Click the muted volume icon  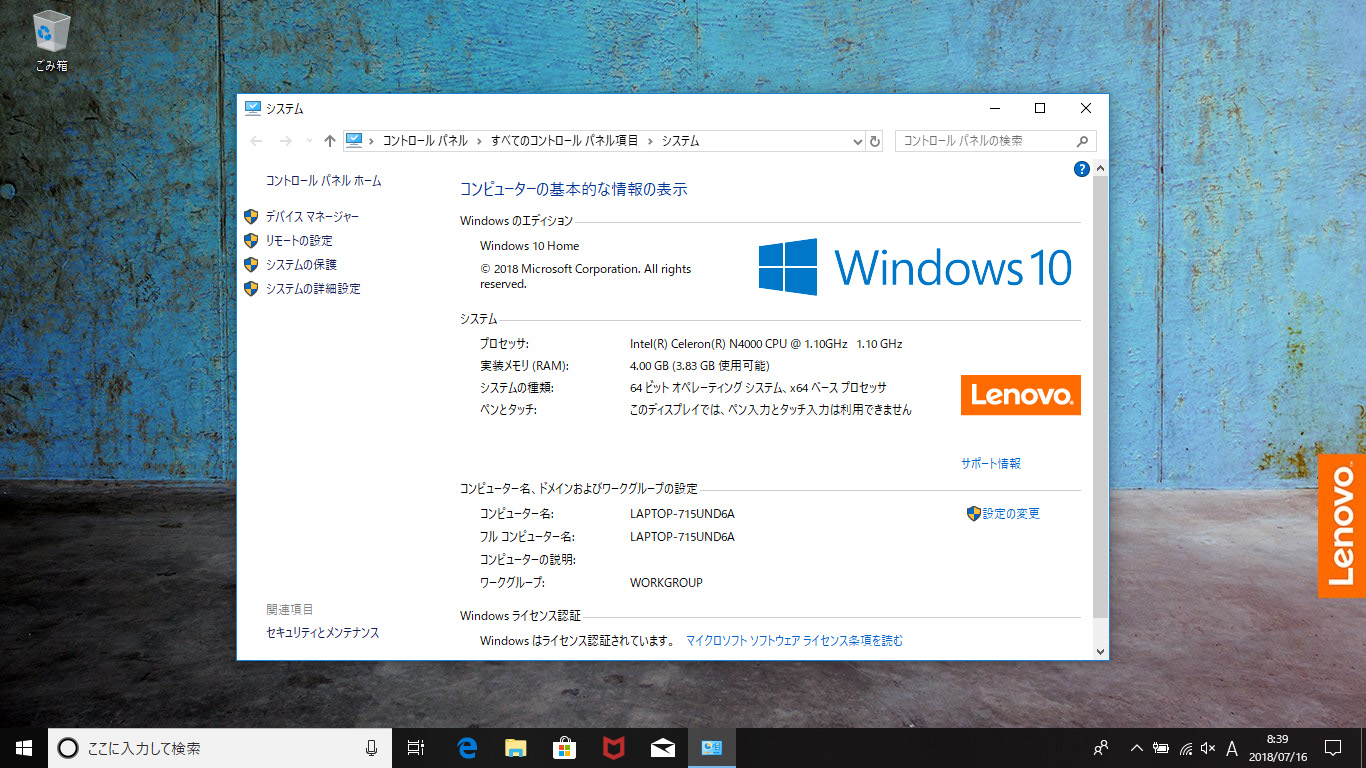point(1208,748)
